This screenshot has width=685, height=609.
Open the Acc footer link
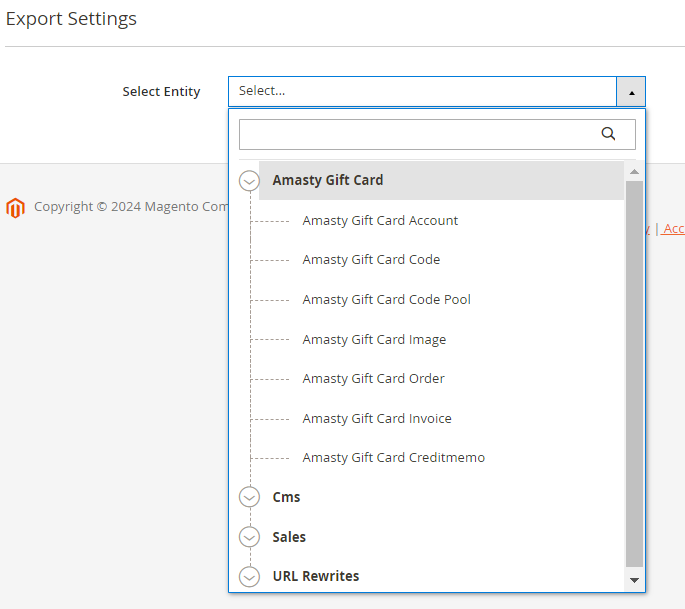click(673, 228)
